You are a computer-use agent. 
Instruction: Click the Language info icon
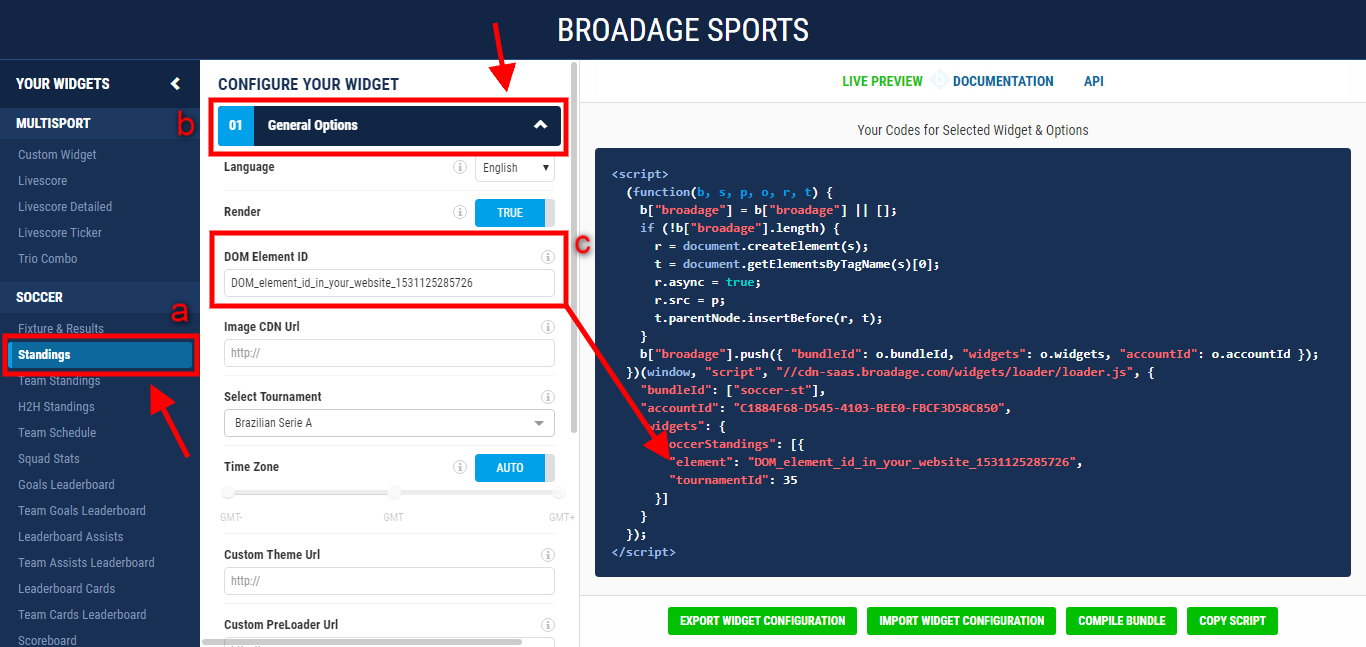click(460, 168)
